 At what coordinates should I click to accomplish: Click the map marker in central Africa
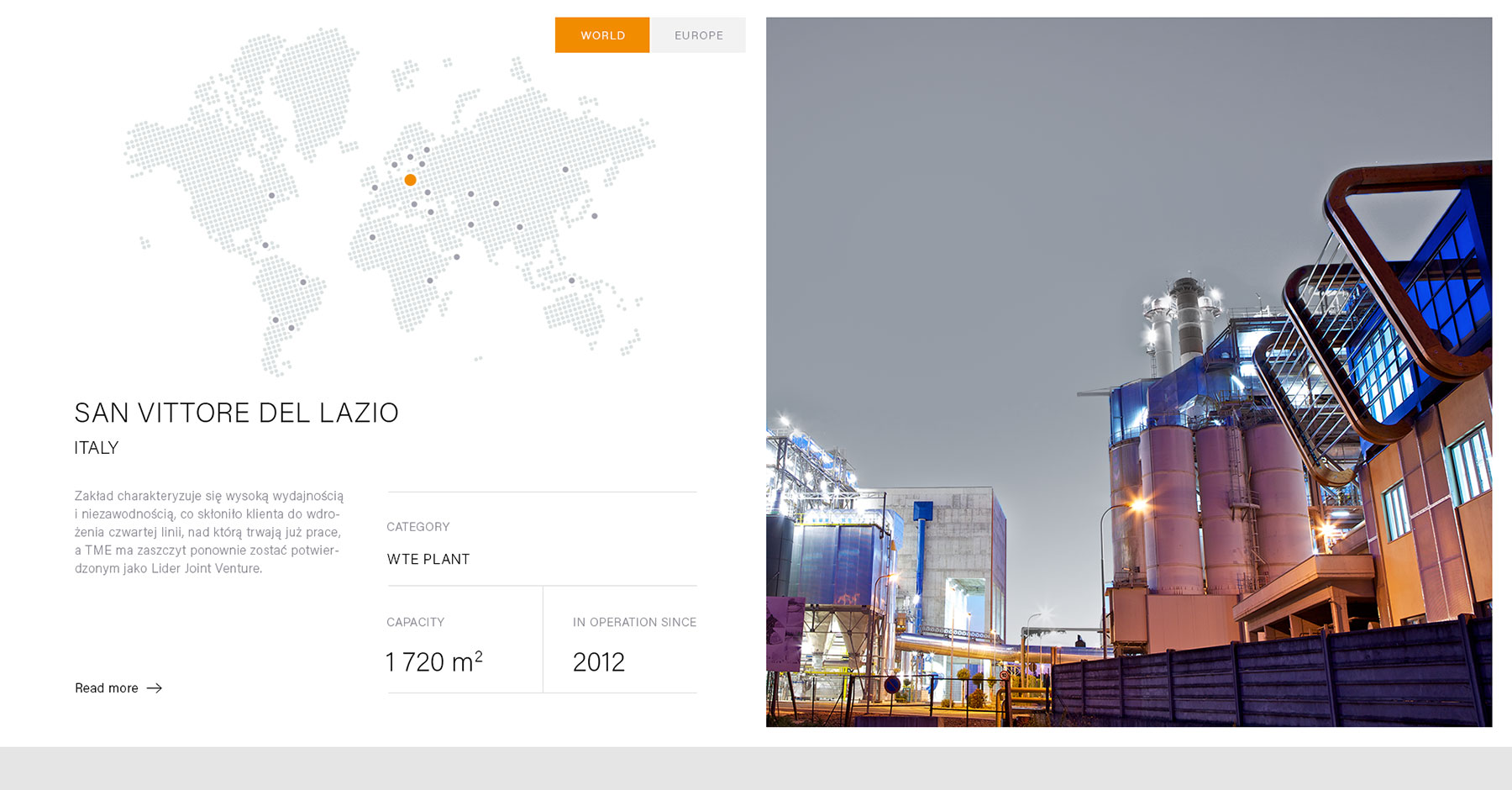(430, 281)
